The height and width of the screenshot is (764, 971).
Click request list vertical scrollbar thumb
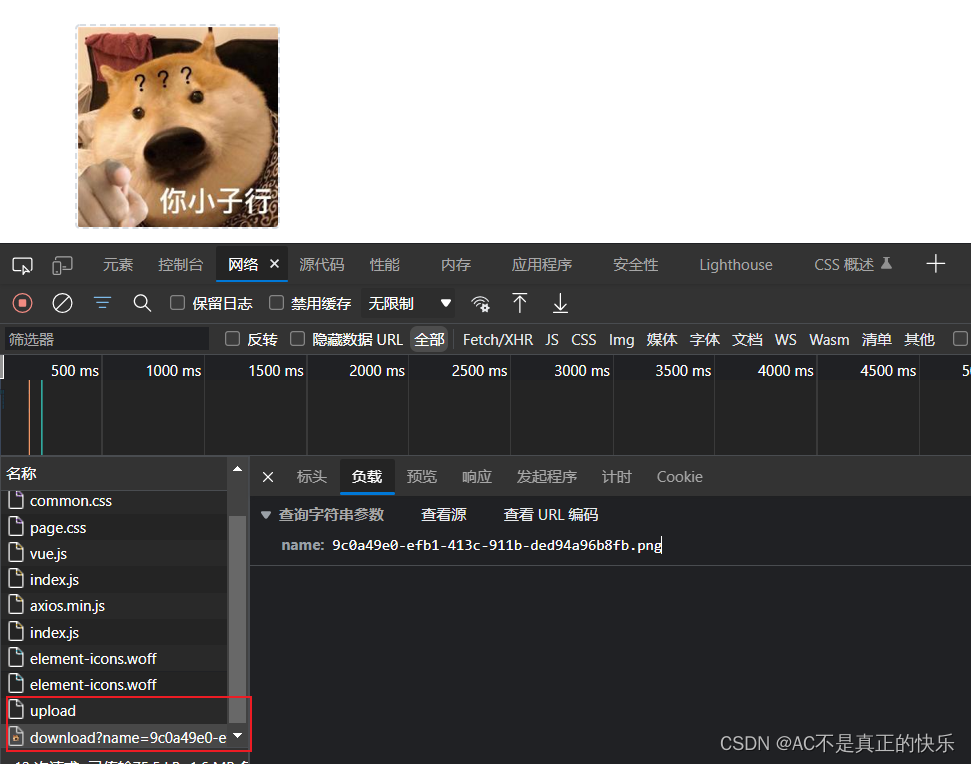click(x=237, y=619)
